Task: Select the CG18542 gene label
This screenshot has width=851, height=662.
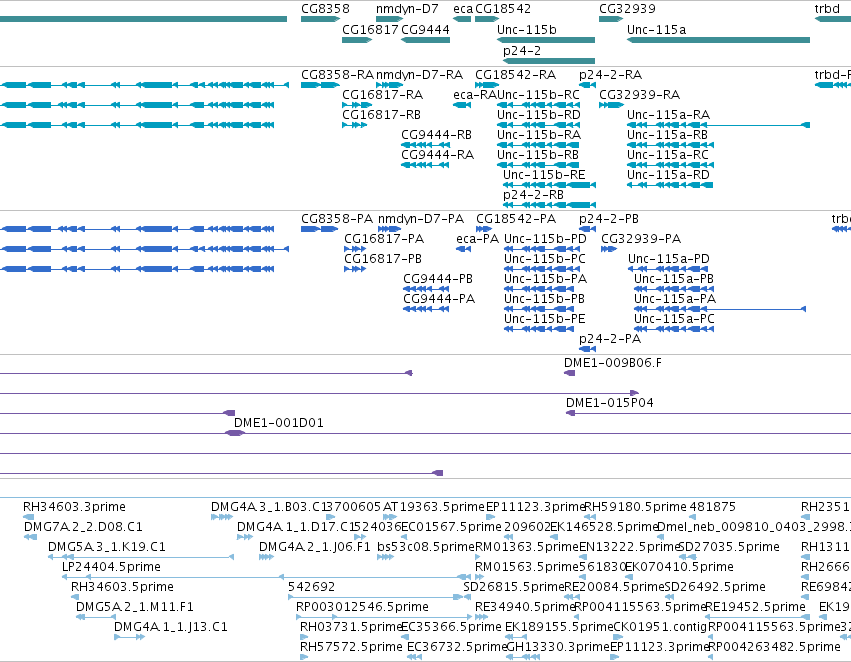Action: 503,9
